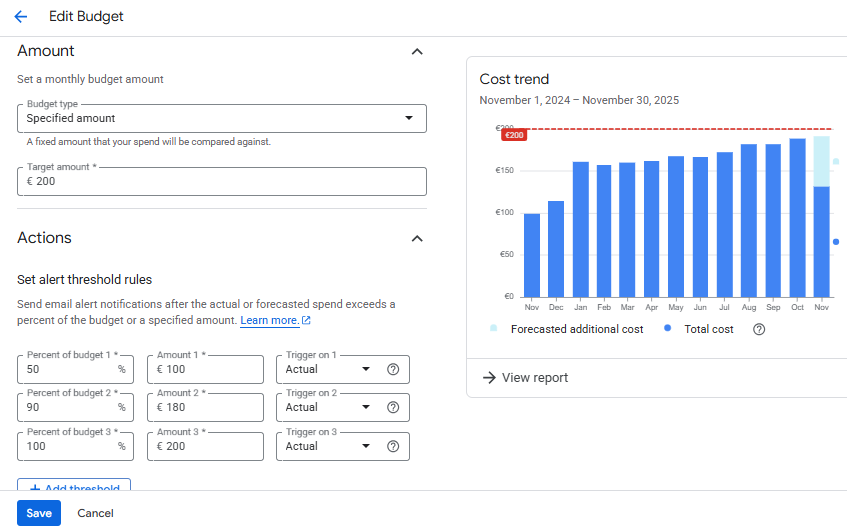
Task: Show help for Trigger on 1
Action: [x=393, y=370]
